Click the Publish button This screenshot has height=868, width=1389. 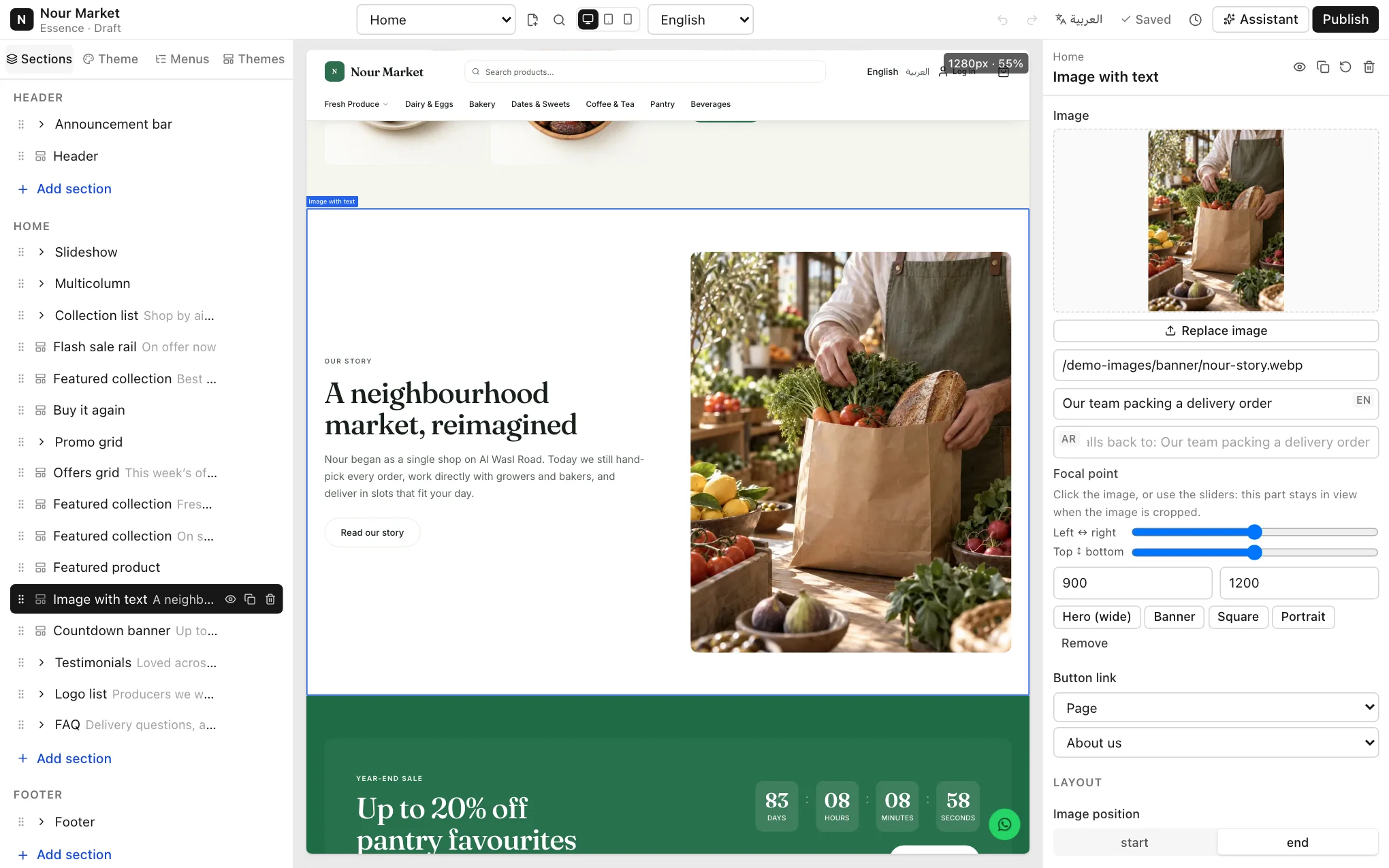coord(1345,20)
